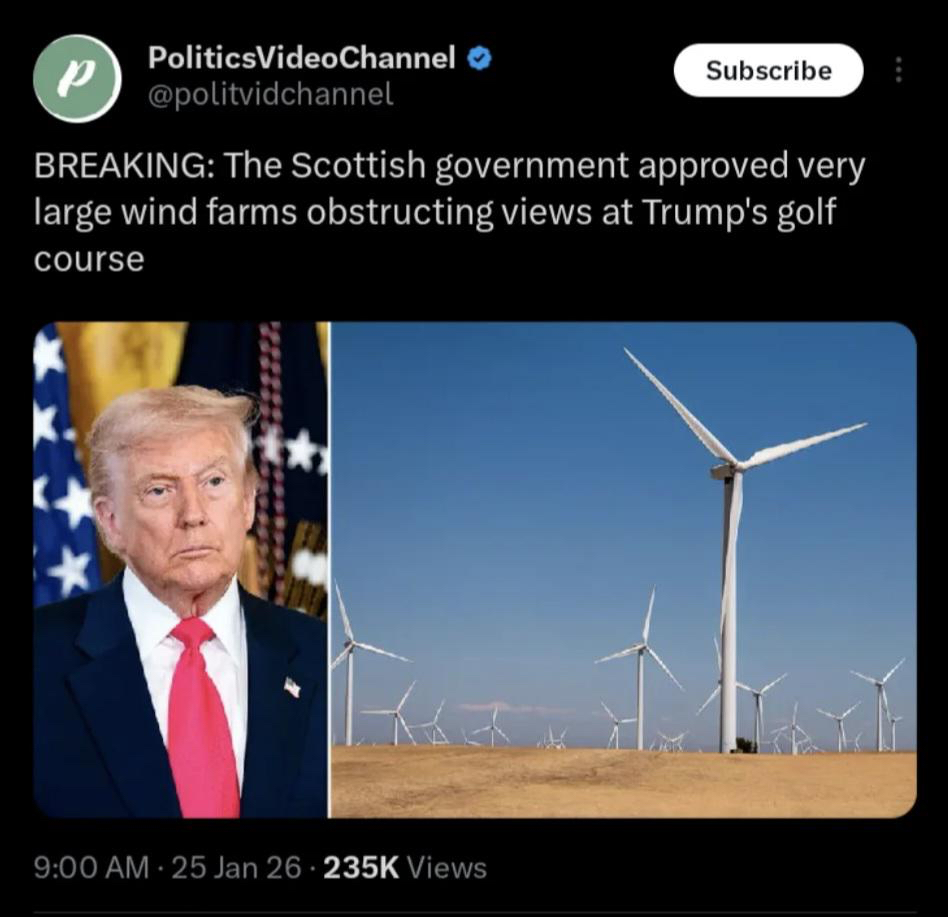
Task: Click the large foreground wind turbine
Action: pos(733,550)
